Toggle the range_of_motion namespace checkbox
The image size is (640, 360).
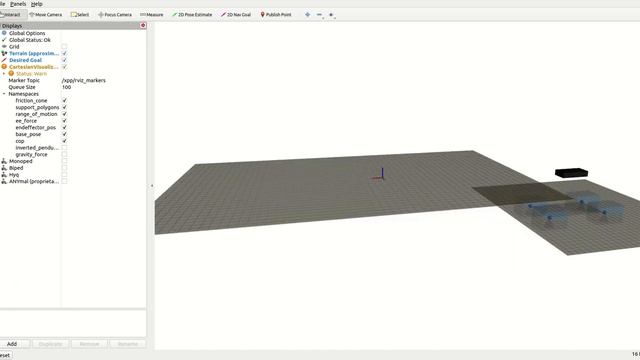tap(64, 114)
